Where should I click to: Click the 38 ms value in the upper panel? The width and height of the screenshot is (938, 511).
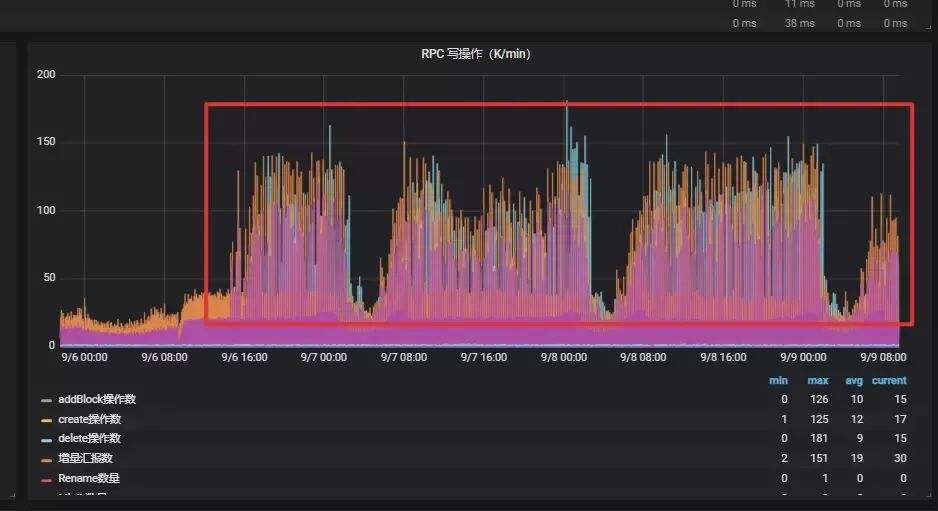[799, 23]
